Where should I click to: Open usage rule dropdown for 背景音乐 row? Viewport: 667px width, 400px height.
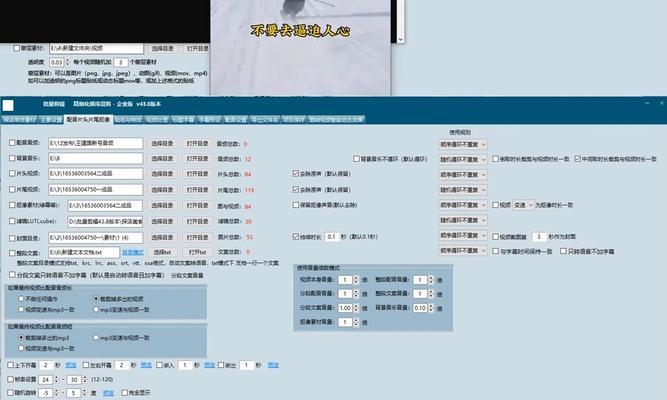click(463, 159)
